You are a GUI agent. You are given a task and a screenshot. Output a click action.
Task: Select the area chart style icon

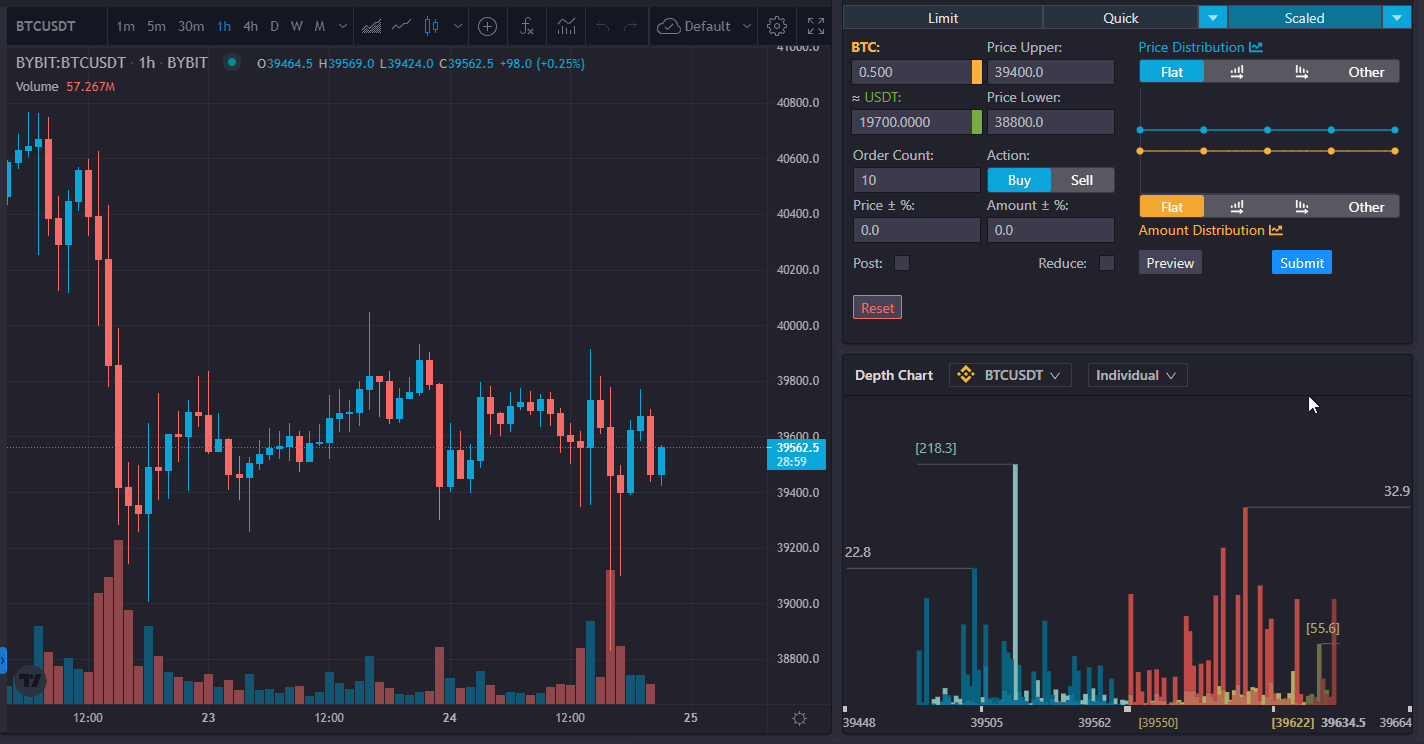pyautogui.click(x=371, y=26)
